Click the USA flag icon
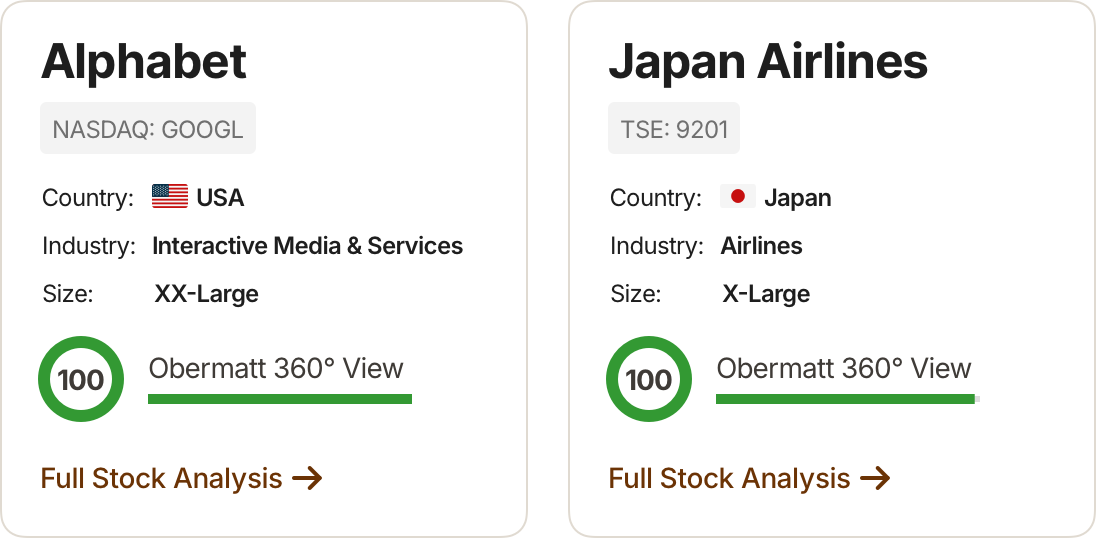Viewport: 1096px width, 538px height. click(x=170, y=196)
